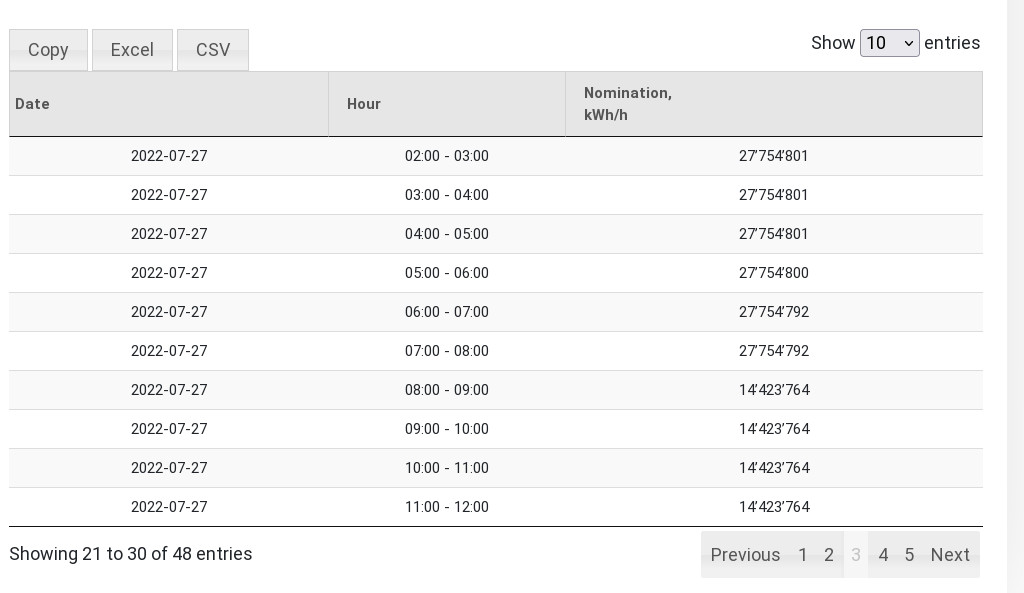Jump to page 2
The width and height of the screenshot is (1024, 593).
pos(829,555)
